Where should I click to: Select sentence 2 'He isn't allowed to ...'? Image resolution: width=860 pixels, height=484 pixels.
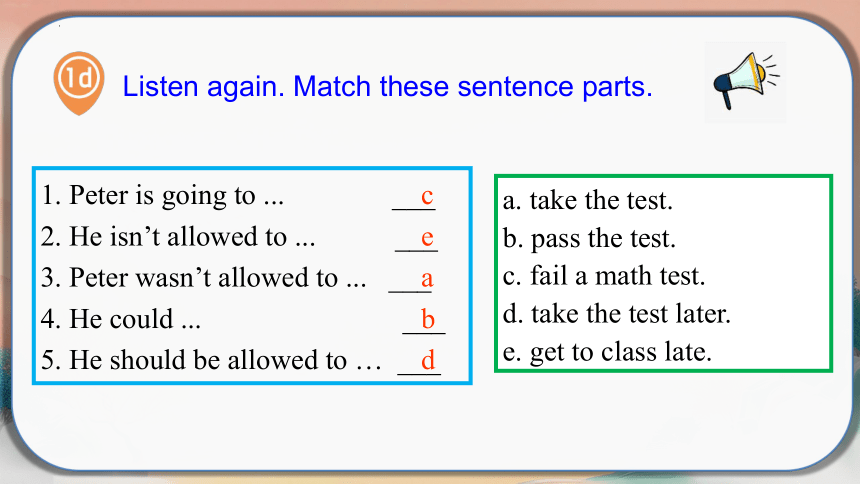(178, 237)
